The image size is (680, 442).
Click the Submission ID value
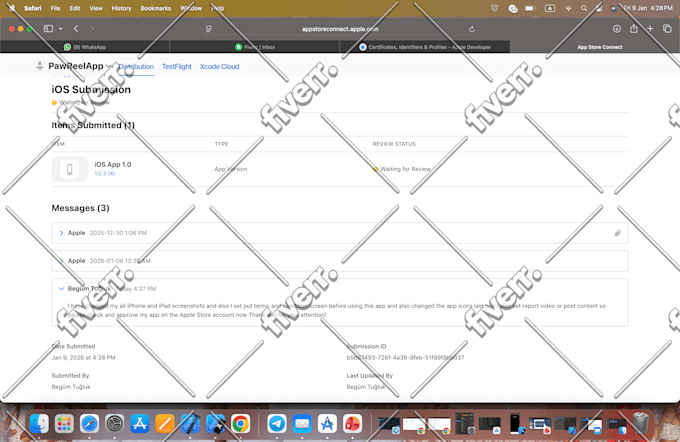[405, 358]
